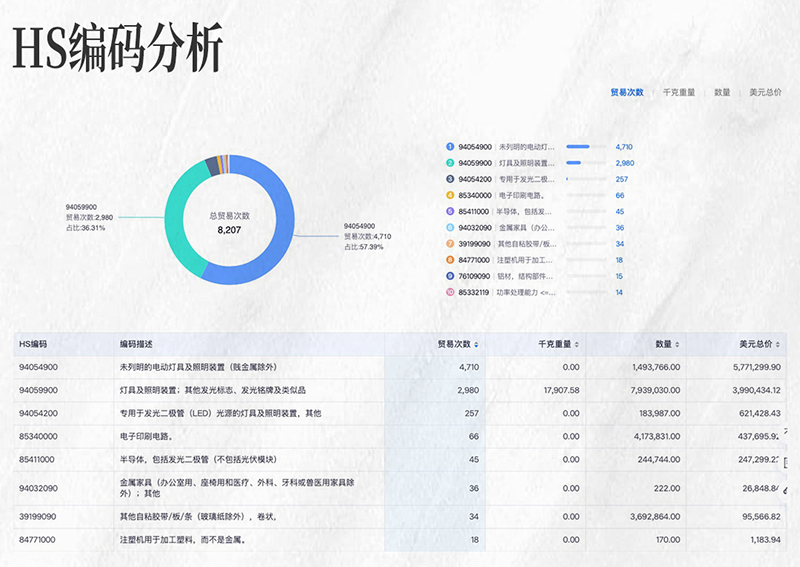This screenshot has width=800, height=567.
Task: Switch to the 数量 tab
Action: click(x=722, y=92)
